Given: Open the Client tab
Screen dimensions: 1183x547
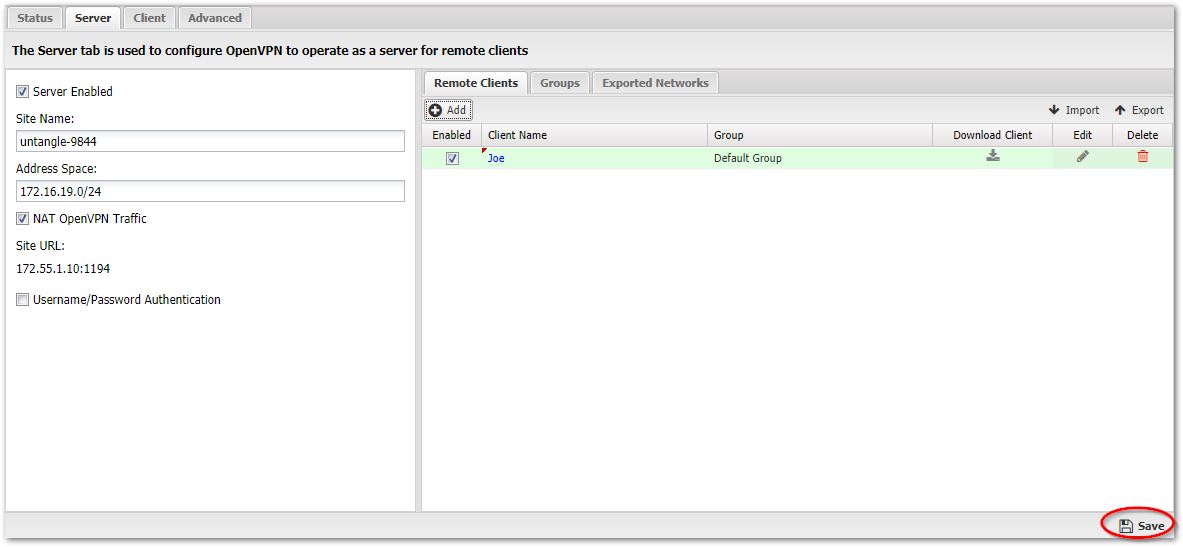Looking at the screenshot, I should click(149, 18).
